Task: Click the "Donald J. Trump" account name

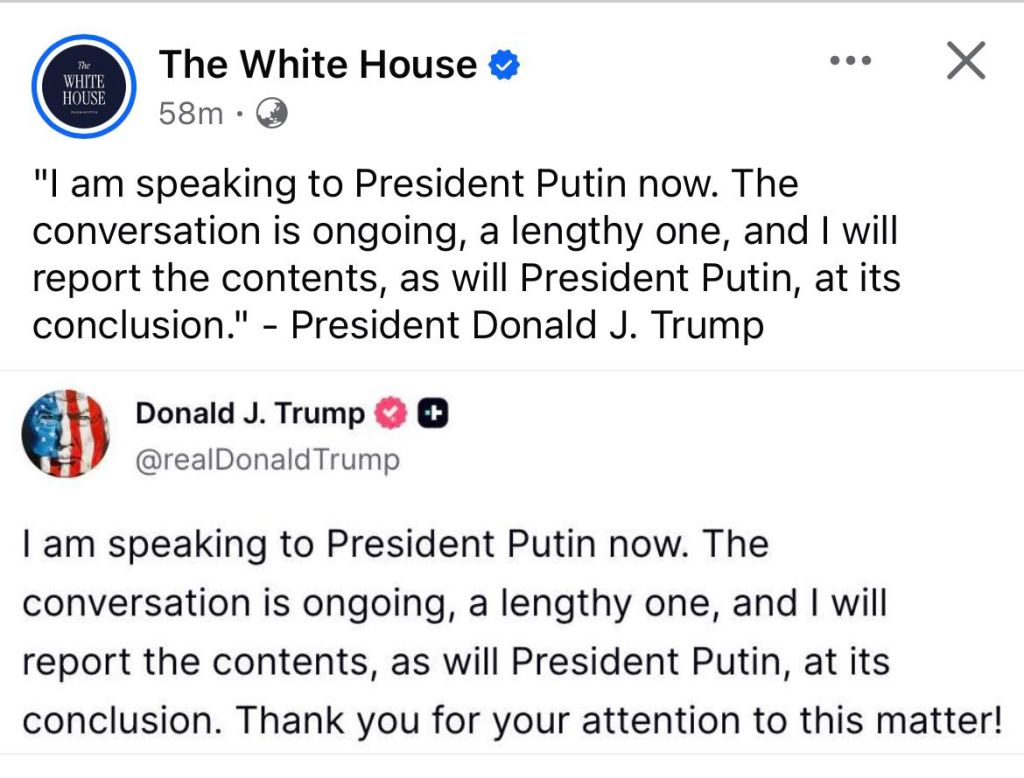Action: pos(250,413)
